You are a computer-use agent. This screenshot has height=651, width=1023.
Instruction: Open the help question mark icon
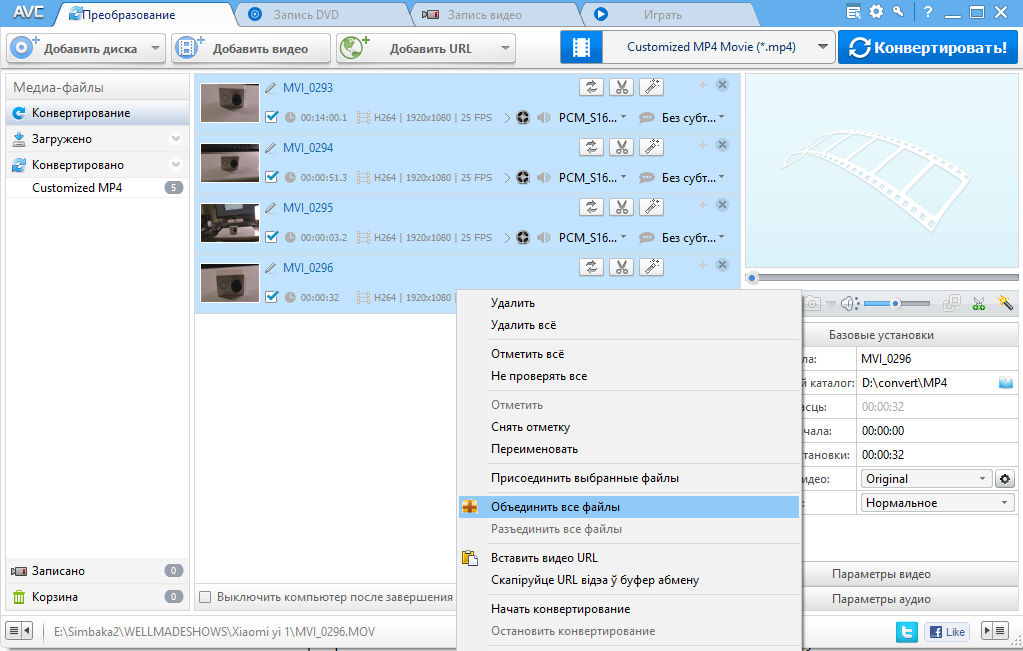(928, 12)
